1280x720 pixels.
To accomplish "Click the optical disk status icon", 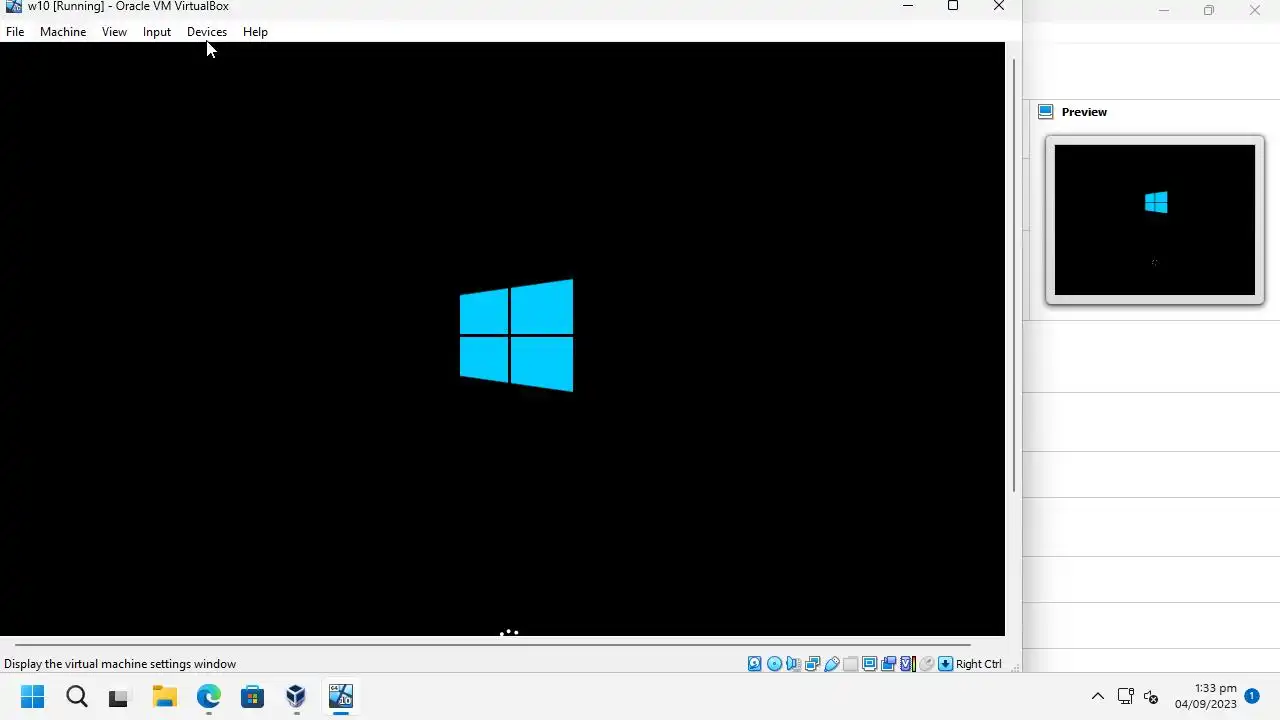I will point(774,664).
